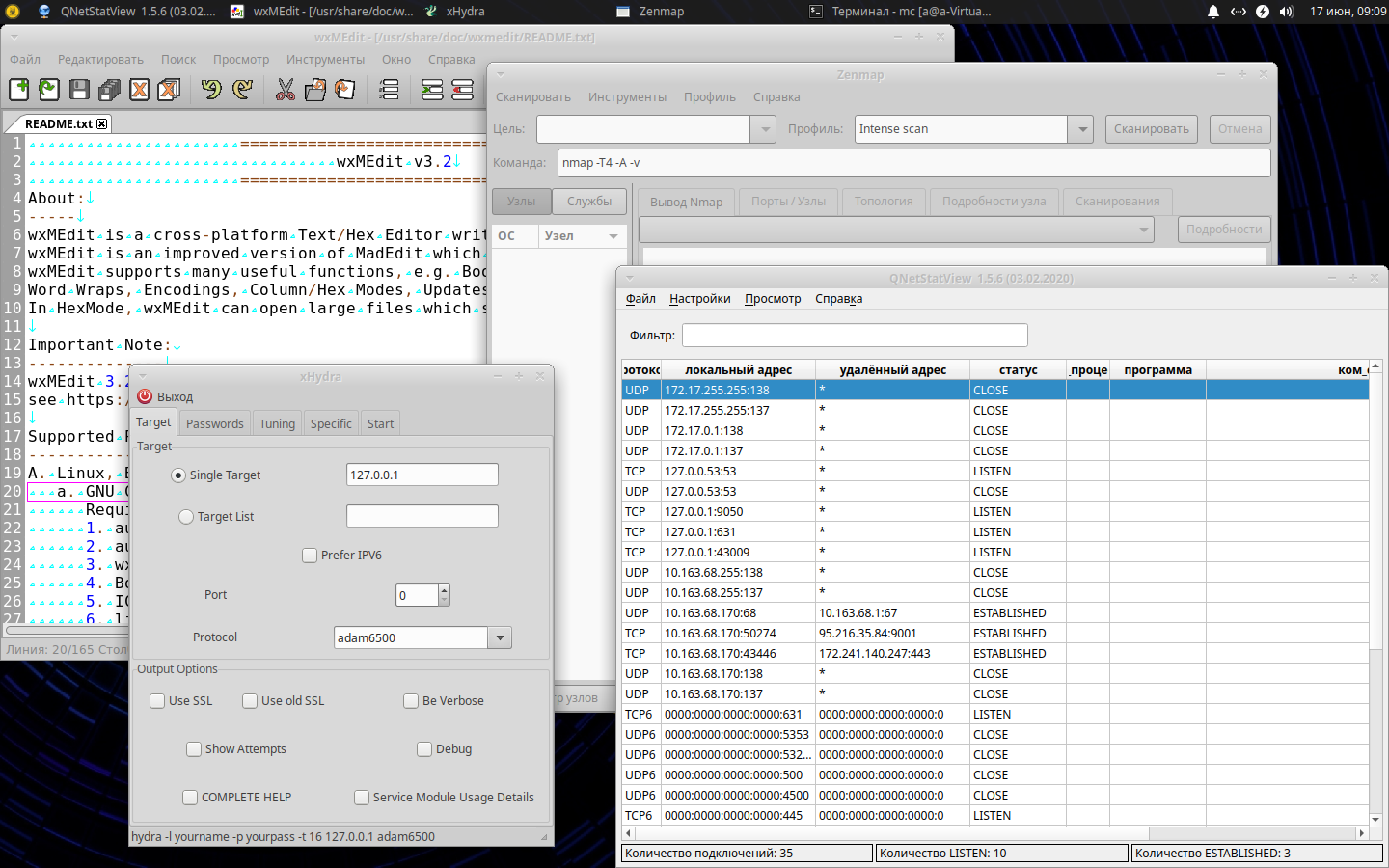Click the increase indent icon in wxMEdit
Viewport: 1389px width, 868px height.
pos(432,90)
